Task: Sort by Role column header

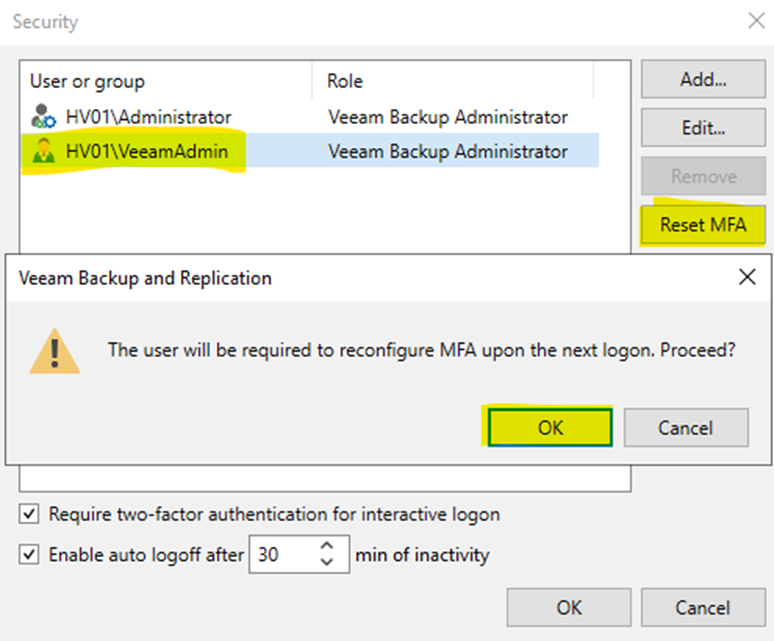Action: (453, 80)
